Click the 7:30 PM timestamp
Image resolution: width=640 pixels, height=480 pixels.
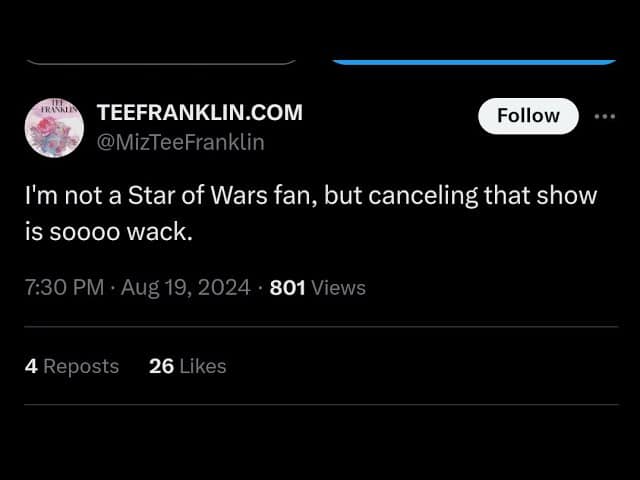[64, 288]
